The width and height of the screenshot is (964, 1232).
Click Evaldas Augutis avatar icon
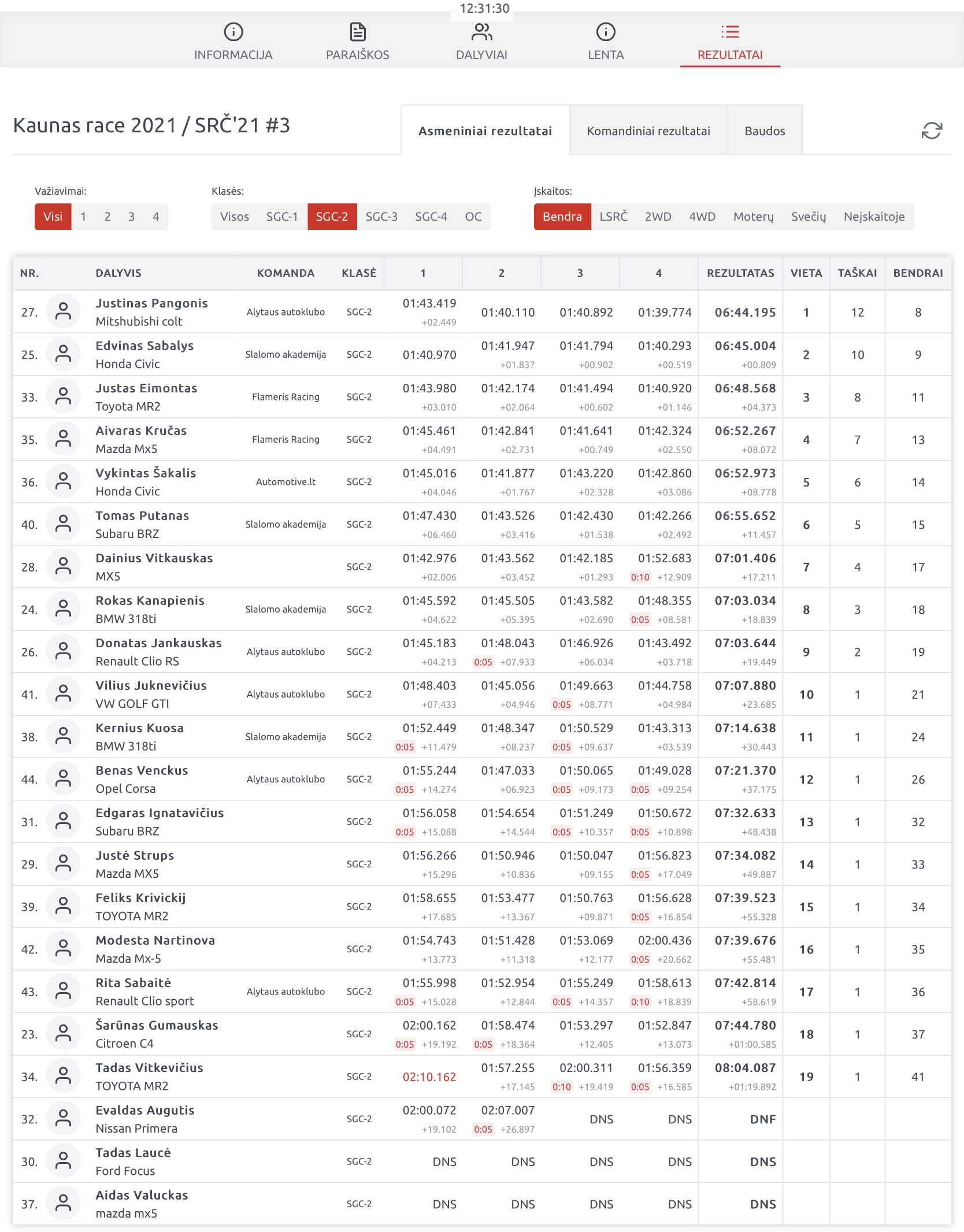[63, 1119]
